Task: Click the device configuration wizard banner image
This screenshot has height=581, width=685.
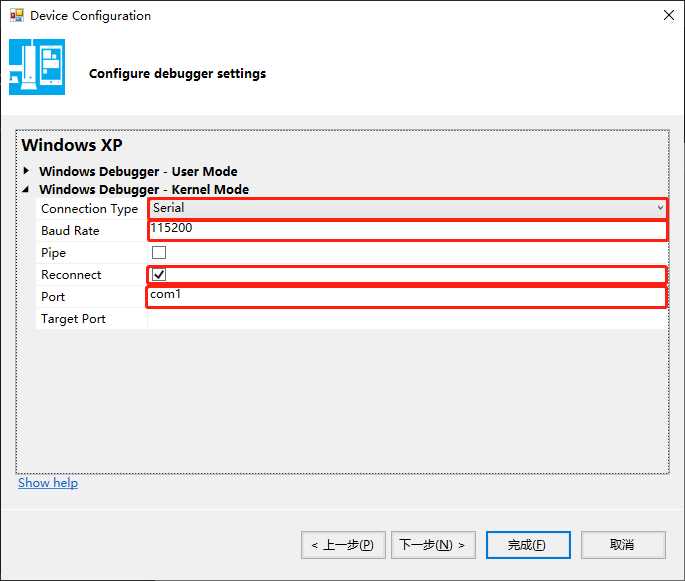Action: tap(37, 67)
